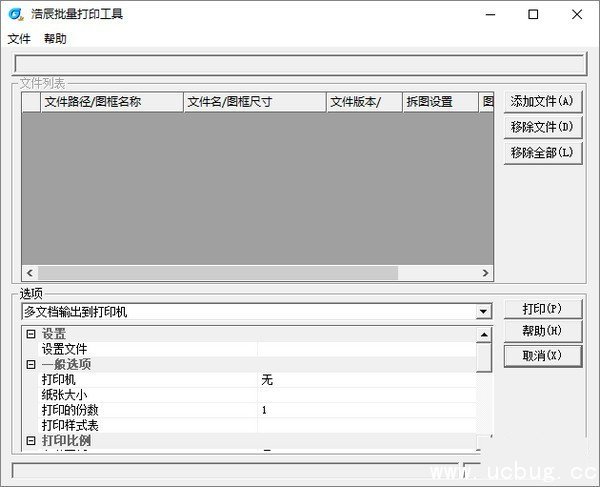
Task: Collapse the 打印比例 property group
Action: pyautogui.click(x=30, y=441)
